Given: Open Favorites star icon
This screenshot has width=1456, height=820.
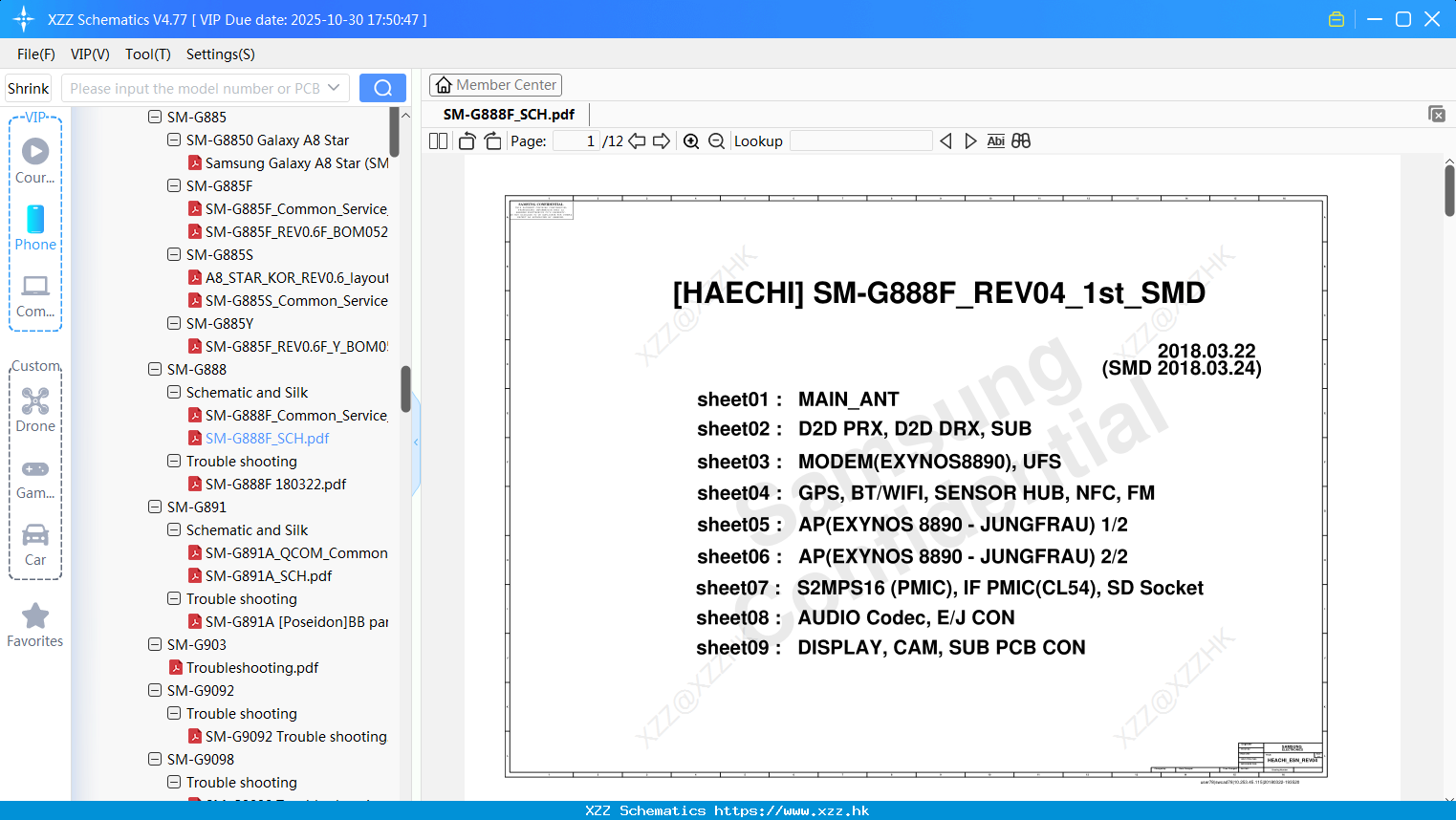Looking at the screenshot, I should (x=35, y=625).
